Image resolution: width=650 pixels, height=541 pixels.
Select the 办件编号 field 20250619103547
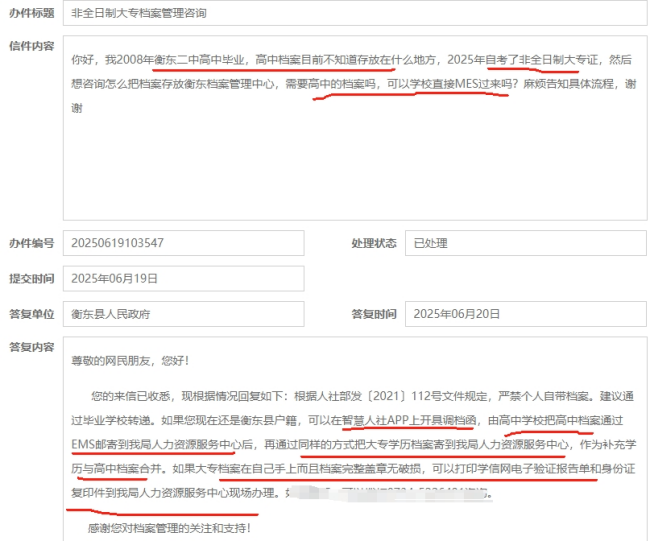184,243
